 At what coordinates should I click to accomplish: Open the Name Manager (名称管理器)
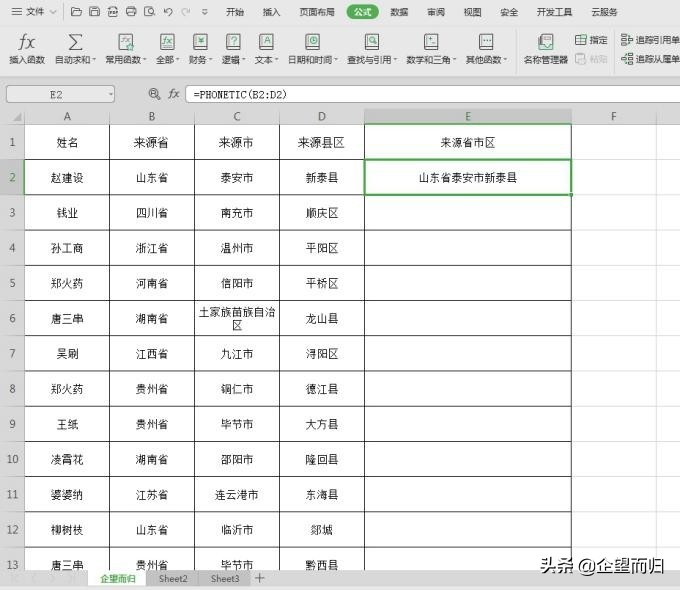tap(546, 49)
